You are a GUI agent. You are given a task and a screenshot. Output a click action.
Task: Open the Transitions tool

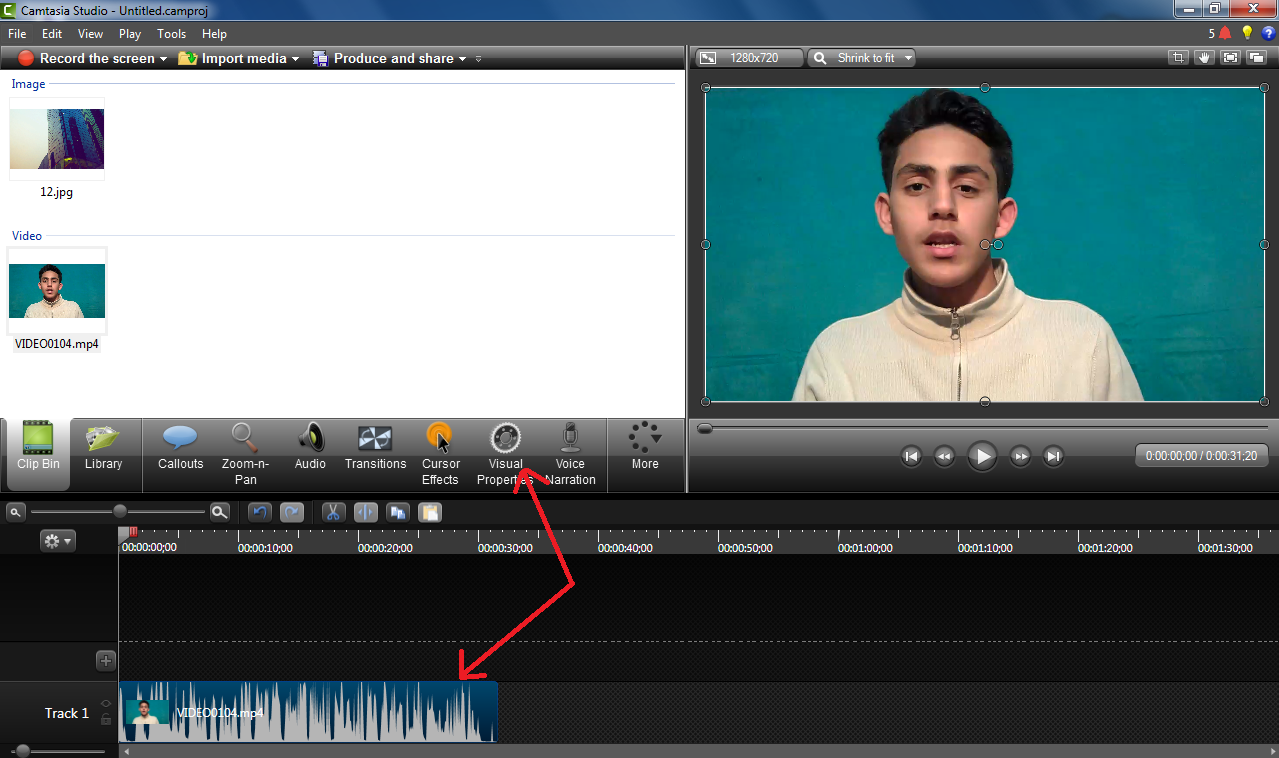(375, 447)
